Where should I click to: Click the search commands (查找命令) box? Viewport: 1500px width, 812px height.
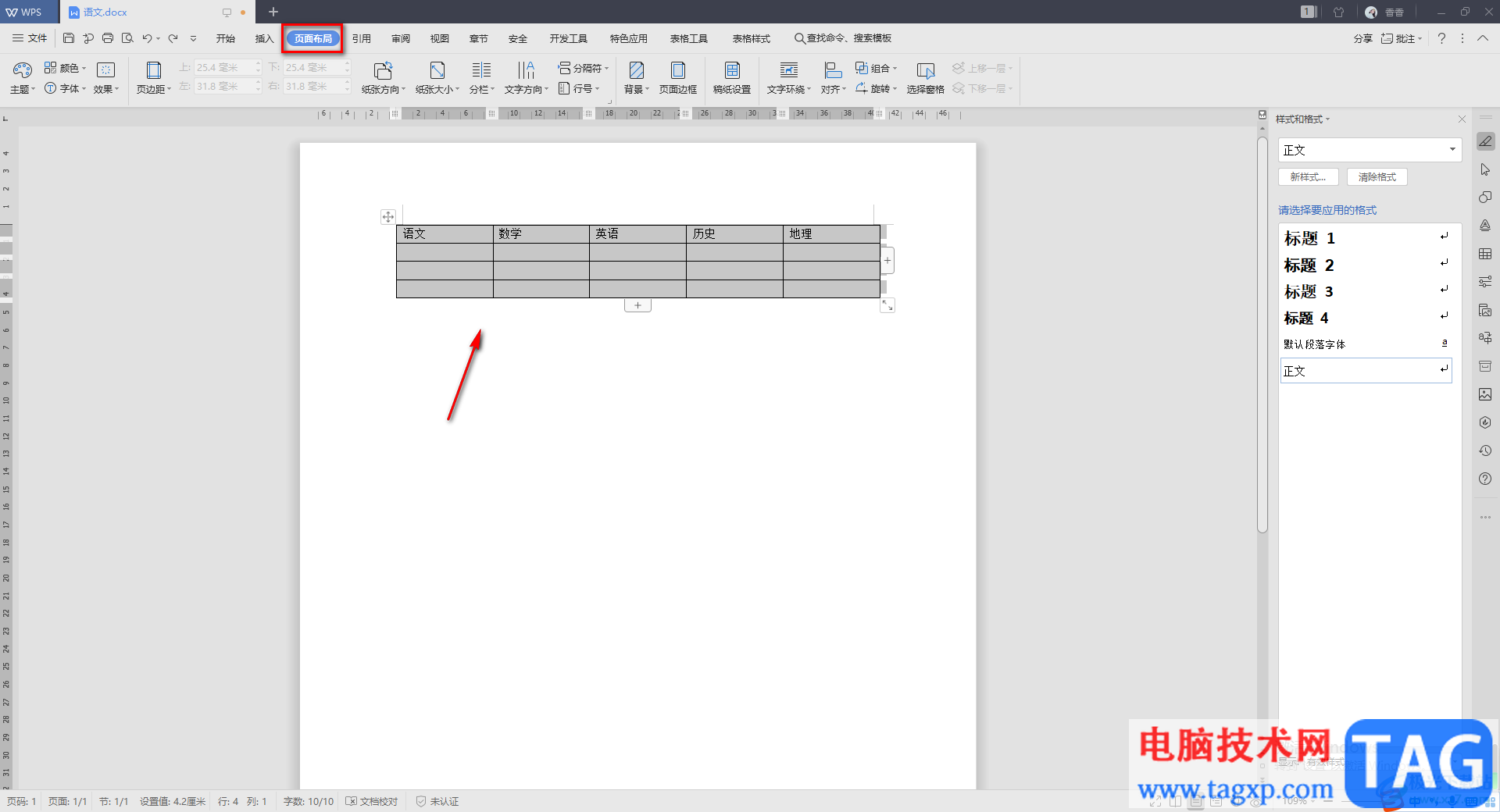843,38
